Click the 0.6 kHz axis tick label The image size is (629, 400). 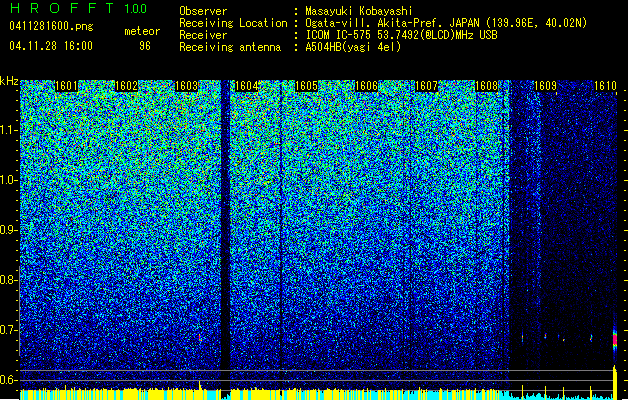coord(8,380)
